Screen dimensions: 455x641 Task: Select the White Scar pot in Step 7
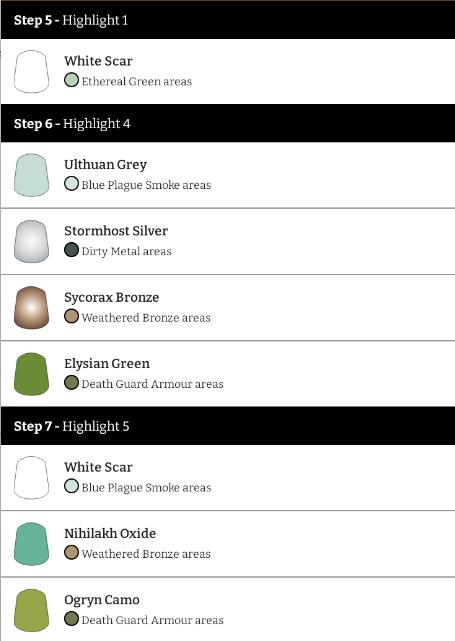coord(31,477)
